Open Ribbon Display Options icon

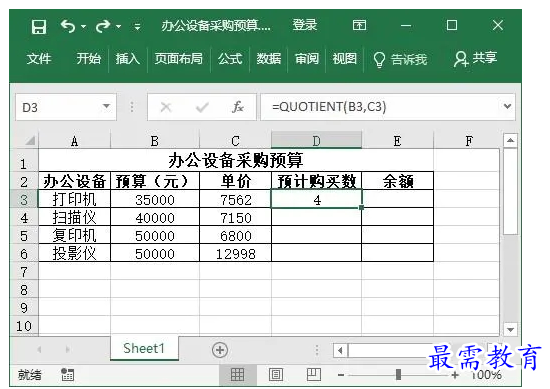point(359,25)
